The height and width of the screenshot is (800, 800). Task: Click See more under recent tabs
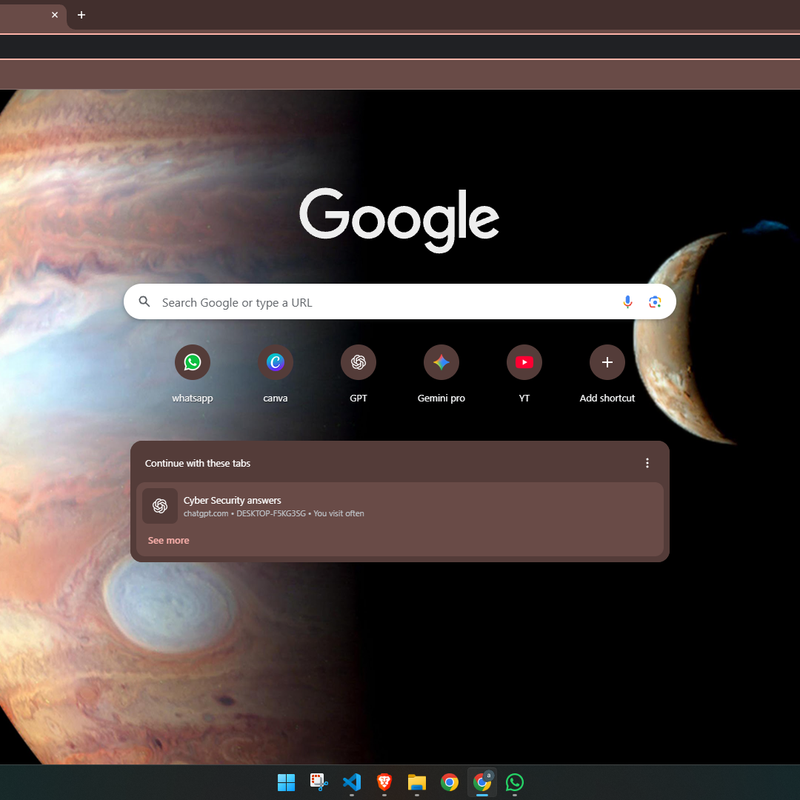coord(168,540)
